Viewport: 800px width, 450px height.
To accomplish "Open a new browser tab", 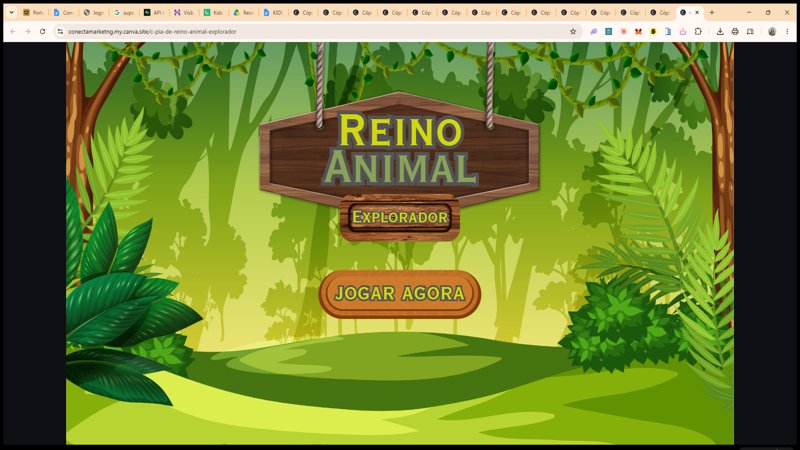I will 712,13.
